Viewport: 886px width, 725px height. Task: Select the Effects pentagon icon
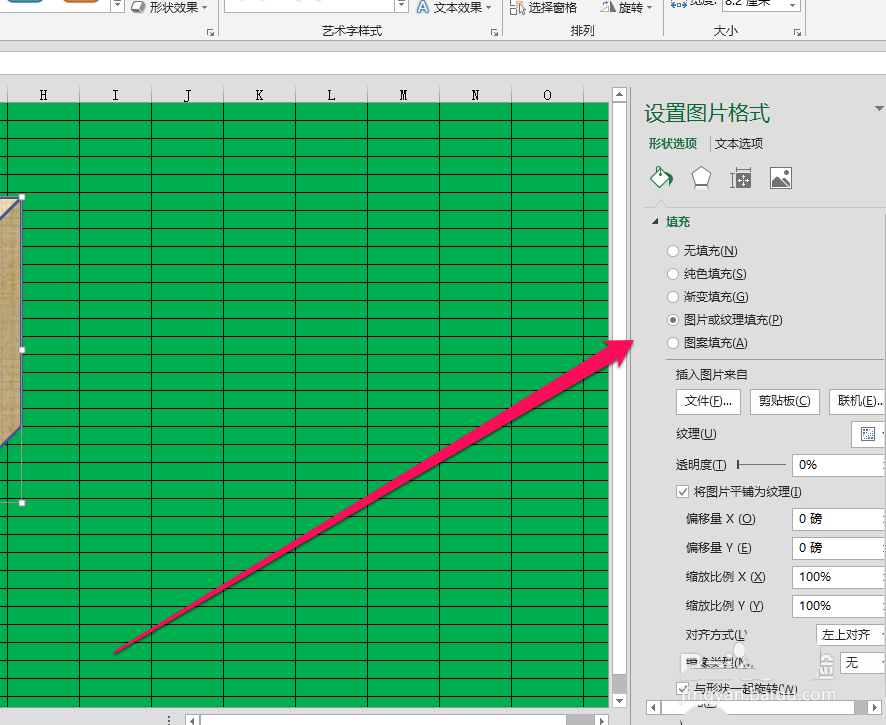coord(701,177)
